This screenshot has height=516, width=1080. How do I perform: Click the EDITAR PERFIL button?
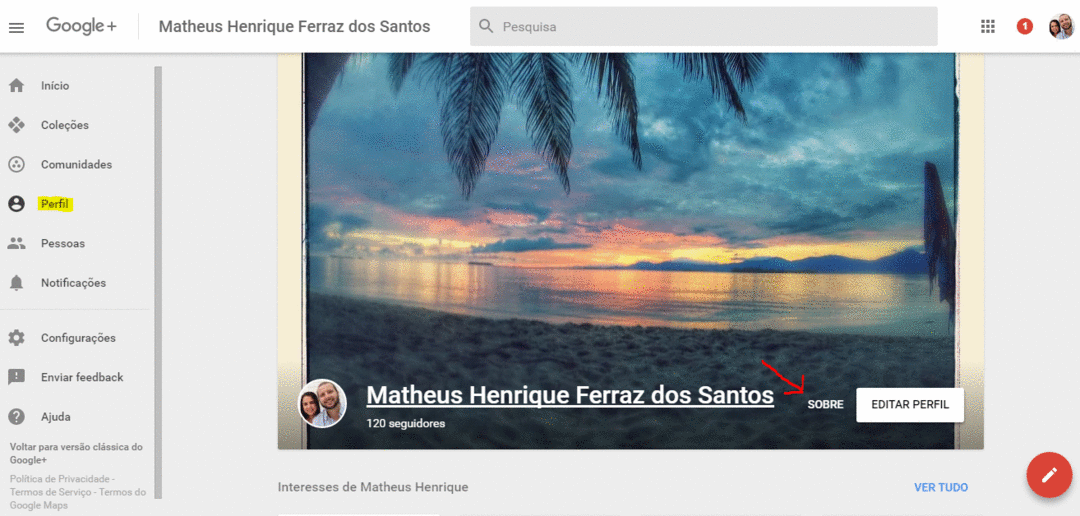pos(910,405)
